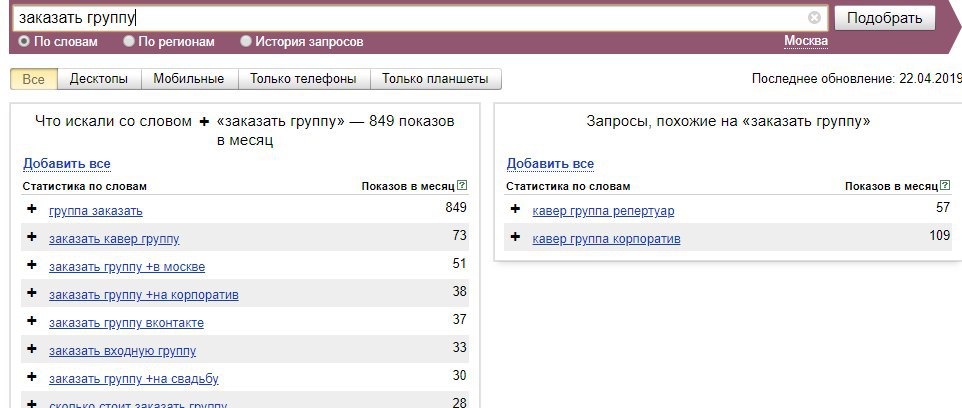Click the 38 impressions value
This screenshot has height=408, width=962.
[x=460, y=291]
